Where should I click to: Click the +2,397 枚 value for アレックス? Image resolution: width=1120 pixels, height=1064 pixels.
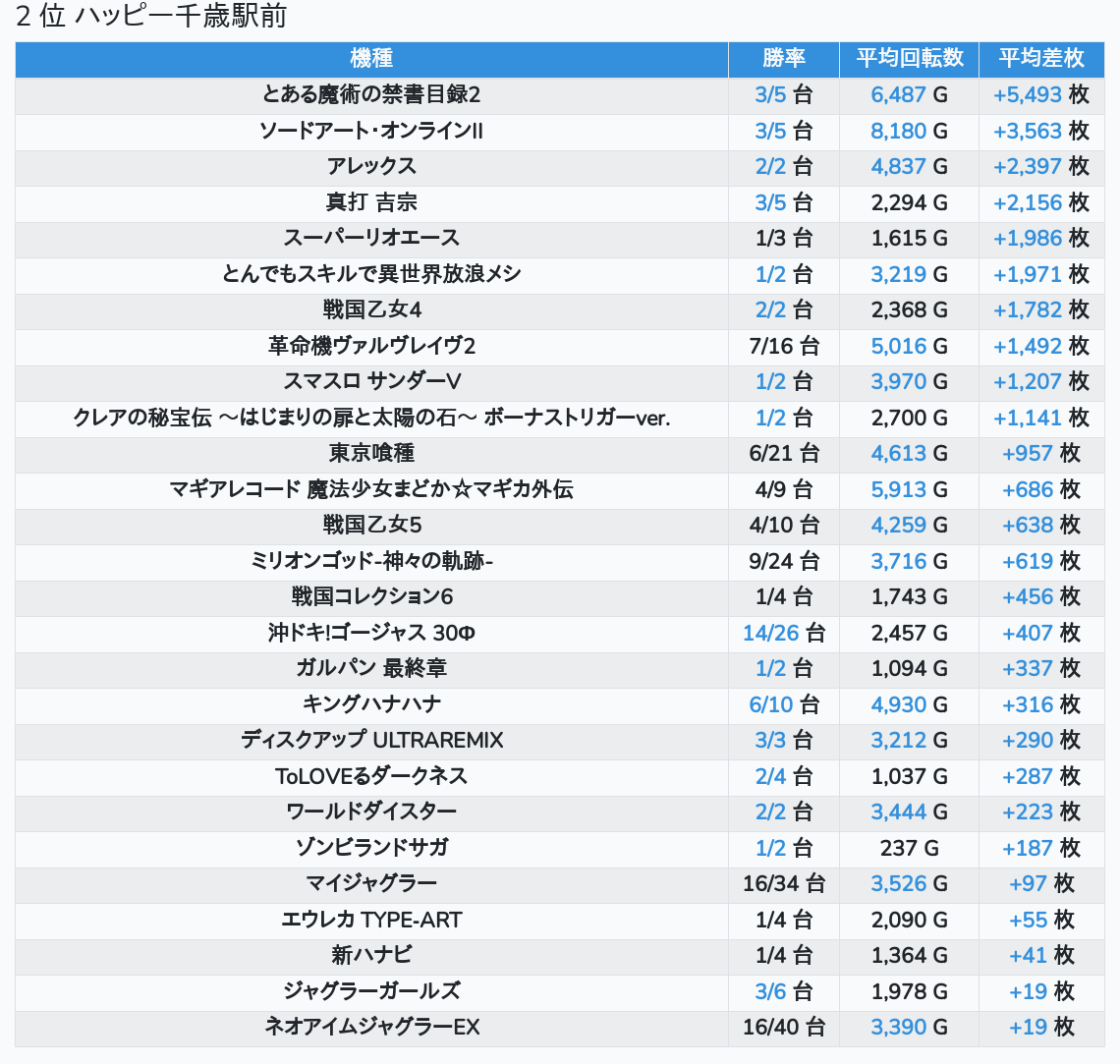click(1041, 166)
